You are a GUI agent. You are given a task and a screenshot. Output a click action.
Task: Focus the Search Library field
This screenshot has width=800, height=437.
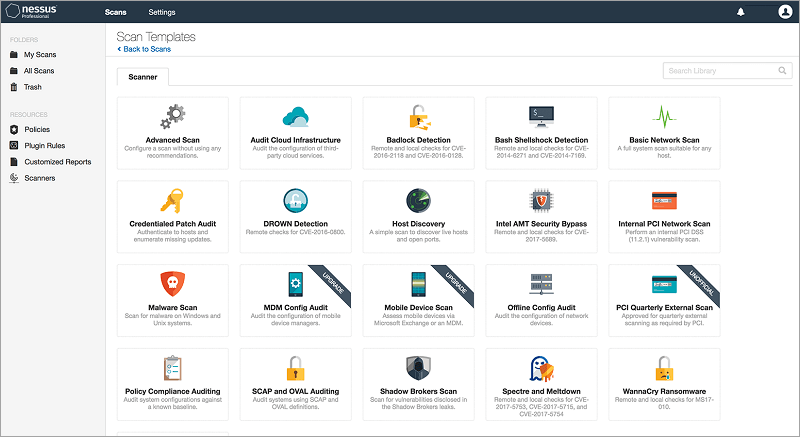[x=728, y=70]
